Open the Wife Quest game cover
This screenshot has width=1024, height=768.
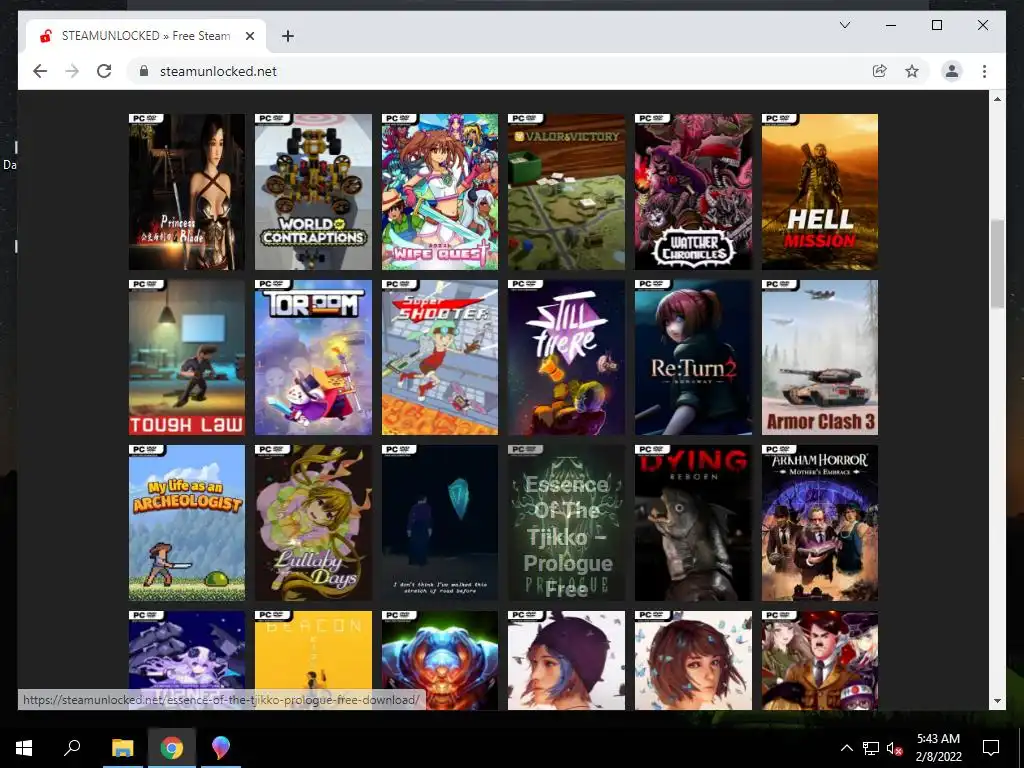[x=440, y=192]
